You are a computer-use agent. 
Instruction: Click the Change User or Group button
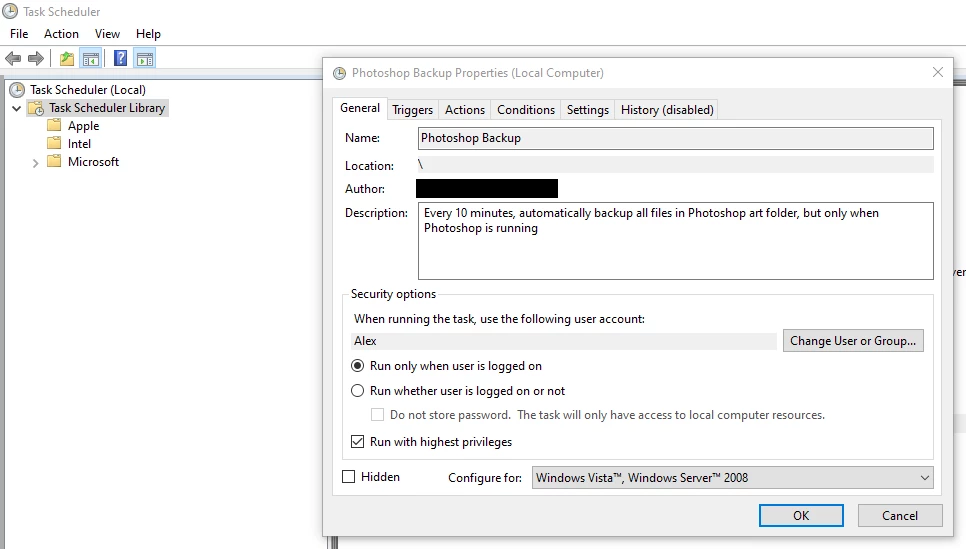point(853,341)
